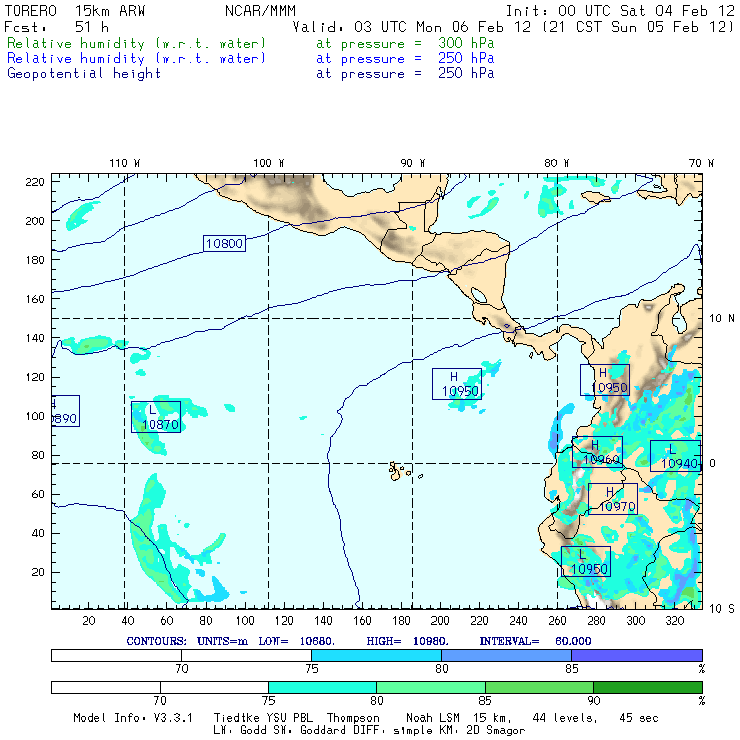Click the '10 S' latitude label
740x740 pixels.
(722, 609)
